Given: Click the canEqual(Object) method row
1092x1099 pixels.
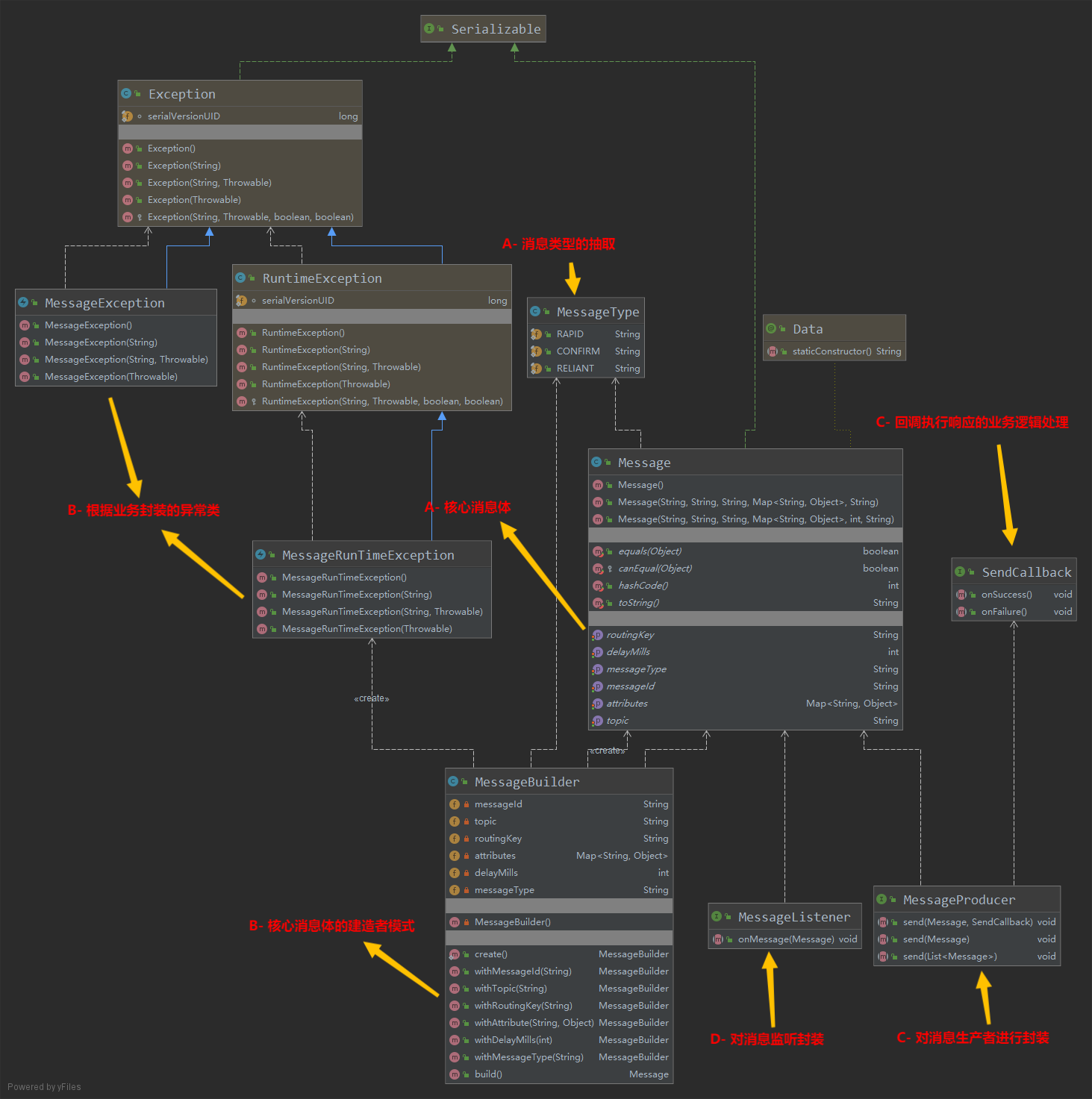Looking at the screenshot, I should coord(745,568).
